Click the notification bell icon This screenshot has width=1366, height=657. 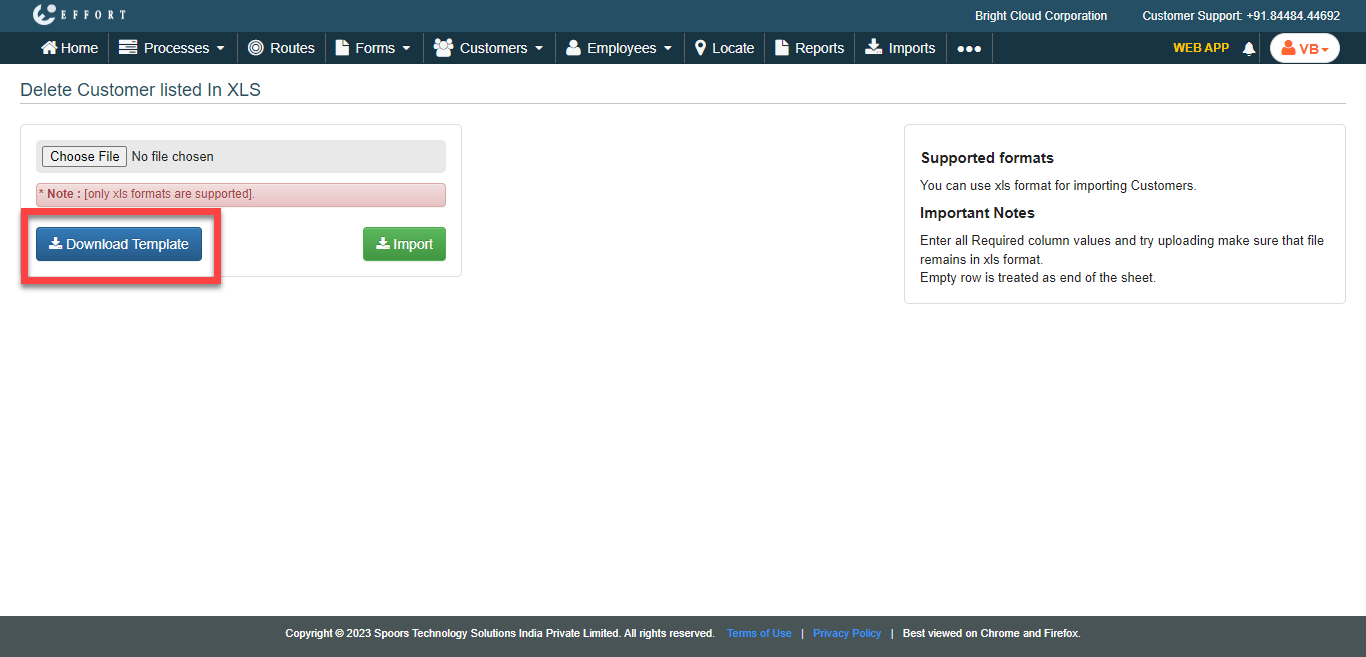(1248, 48)
